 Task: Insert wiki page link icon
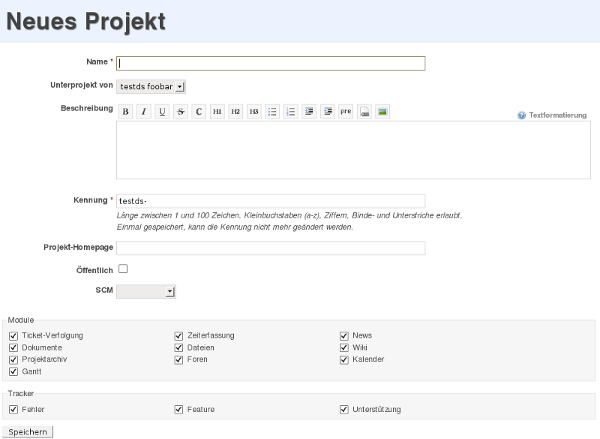coord(364,112)
